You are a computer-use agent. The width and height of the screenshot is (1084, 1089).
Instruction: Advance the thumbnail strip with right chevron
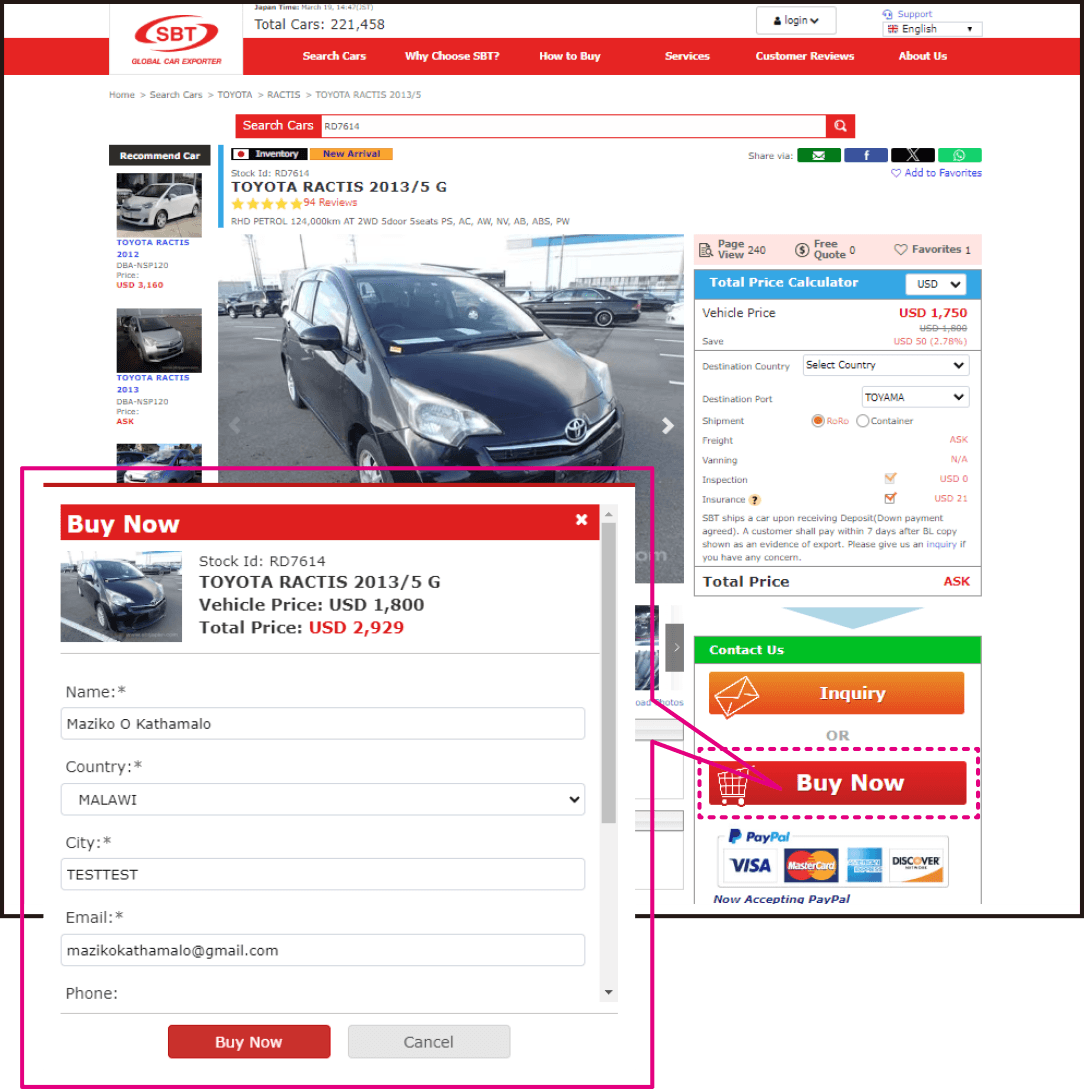click(x=675, y=647)
